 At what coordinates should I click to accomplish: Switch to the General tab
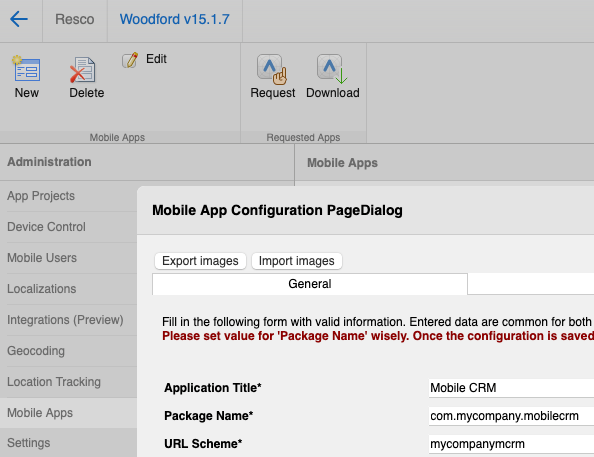pos(310,284)
